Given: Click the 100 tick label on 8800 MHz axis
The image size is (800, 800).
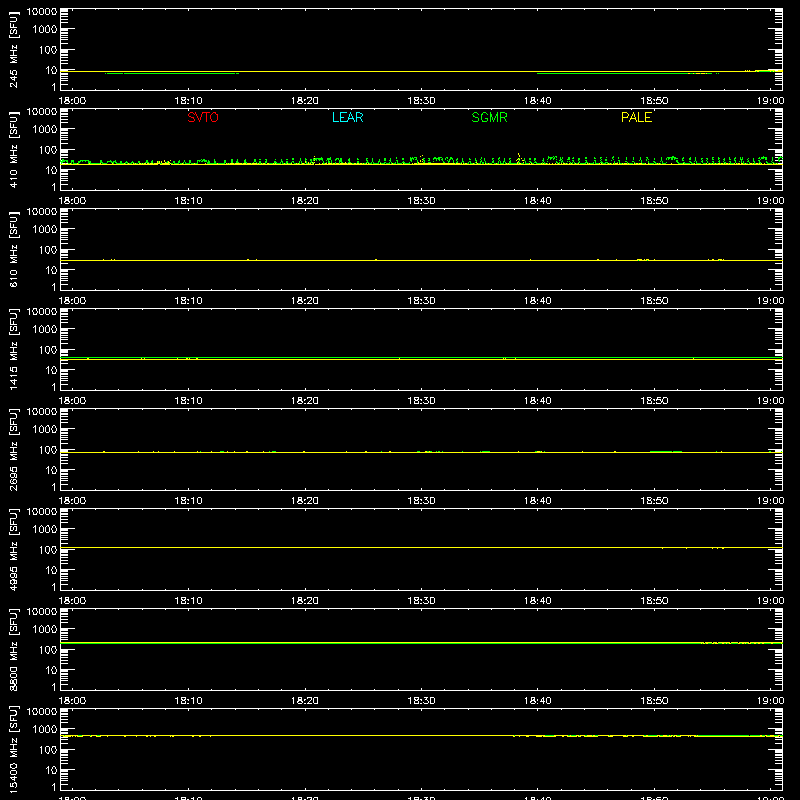Looking at the screenshot, I should [x=48, y=650].
